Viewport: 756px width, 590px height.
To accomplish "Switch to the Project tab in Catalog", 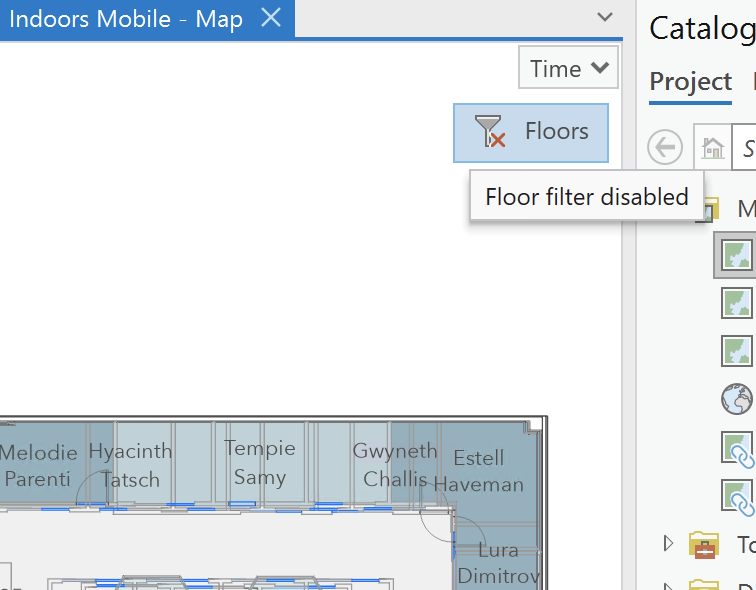I will coord(691,82).
